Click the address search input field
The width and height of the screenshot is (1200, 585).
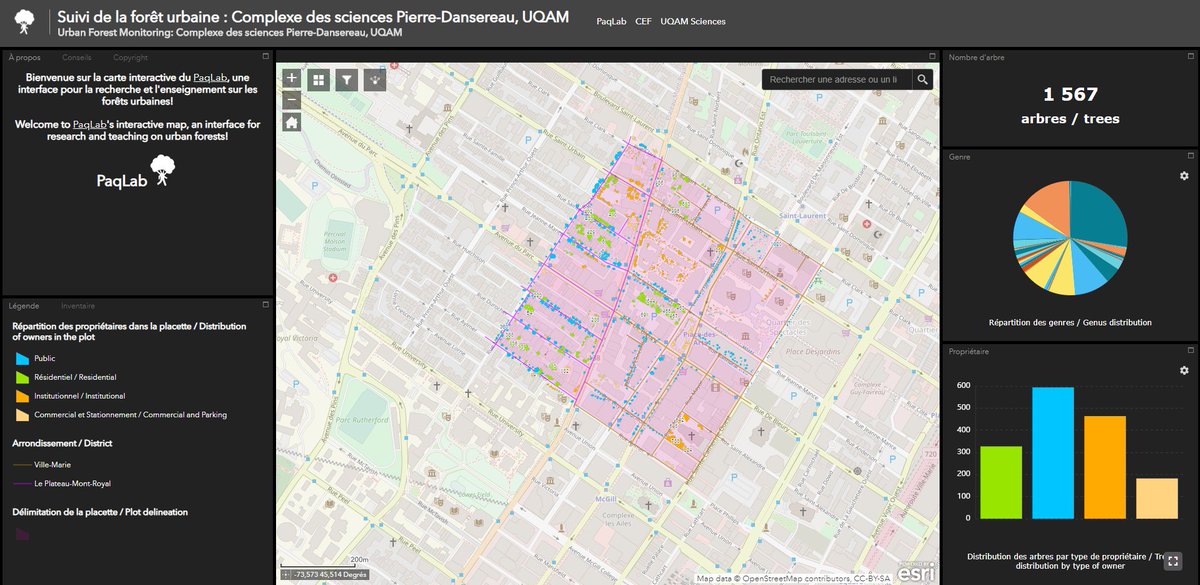[836, 79]
